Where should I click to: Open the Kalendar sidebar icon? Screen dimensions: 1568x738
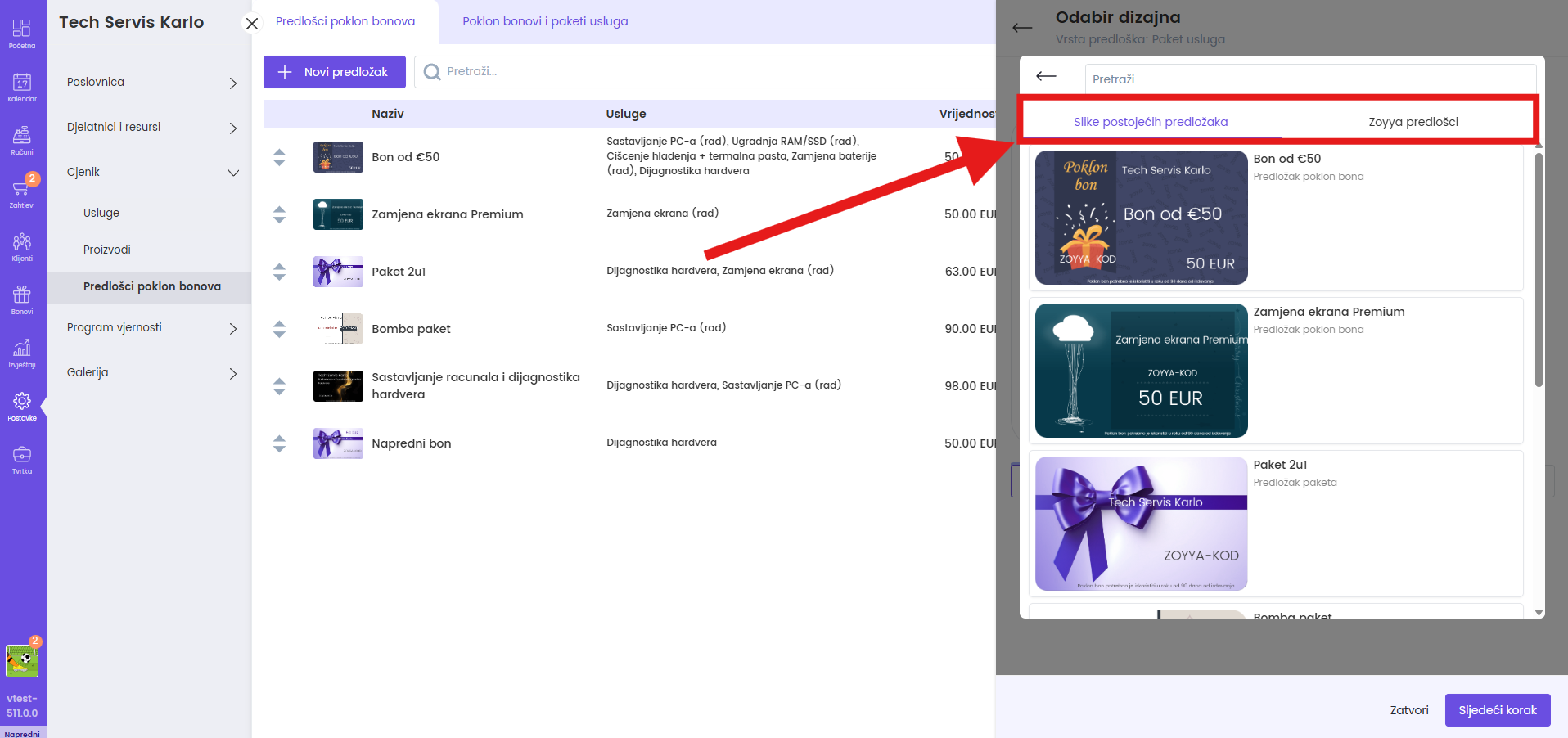tap(22, 87)
